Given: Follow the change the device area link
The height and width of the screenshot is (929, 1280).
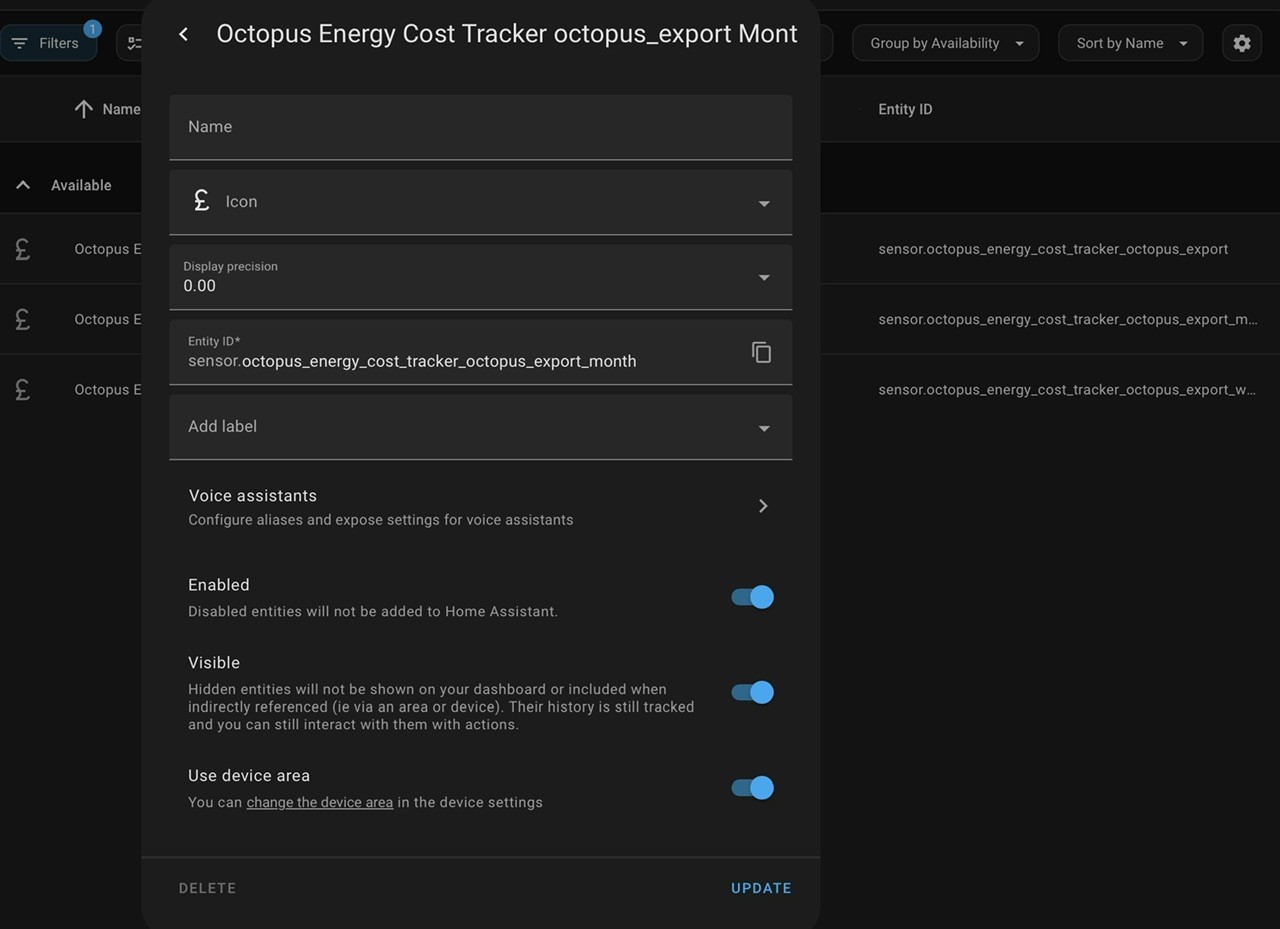Looking at the screenshot, I should click(320, 802).
